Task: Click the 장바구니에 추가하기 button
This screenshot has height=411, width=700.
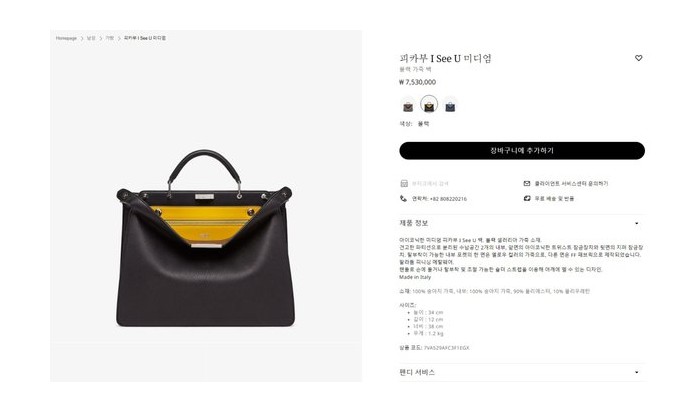Action: pos(522,151)
